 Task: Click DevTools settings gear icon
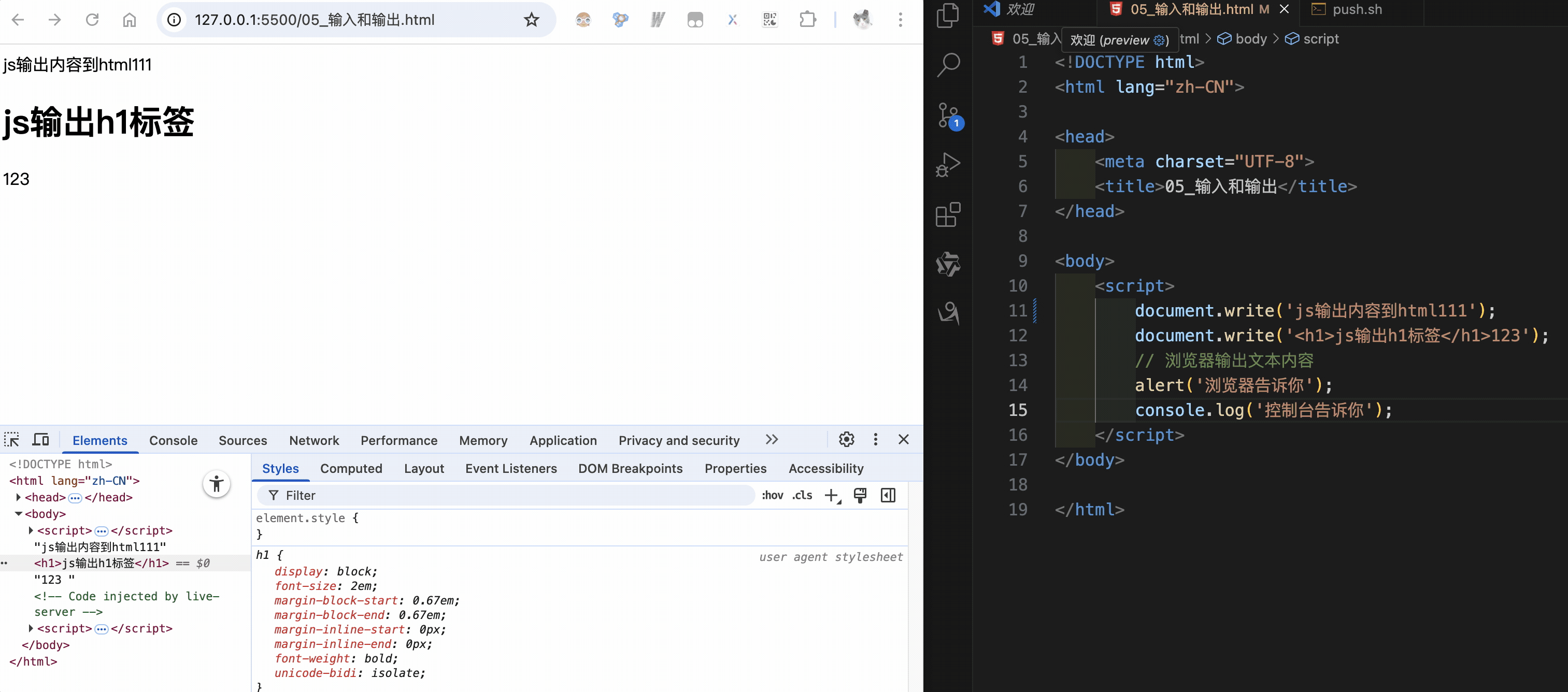(x=846, y=439)
